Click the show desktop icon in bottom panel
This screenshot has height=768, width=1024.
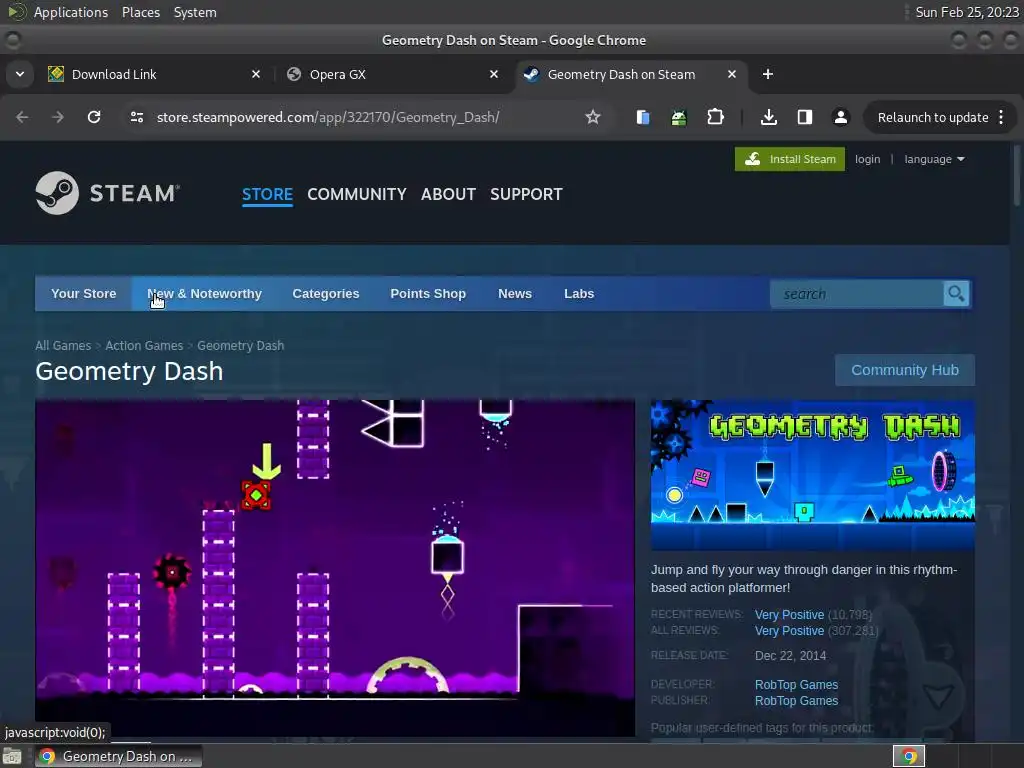(12, 756)
